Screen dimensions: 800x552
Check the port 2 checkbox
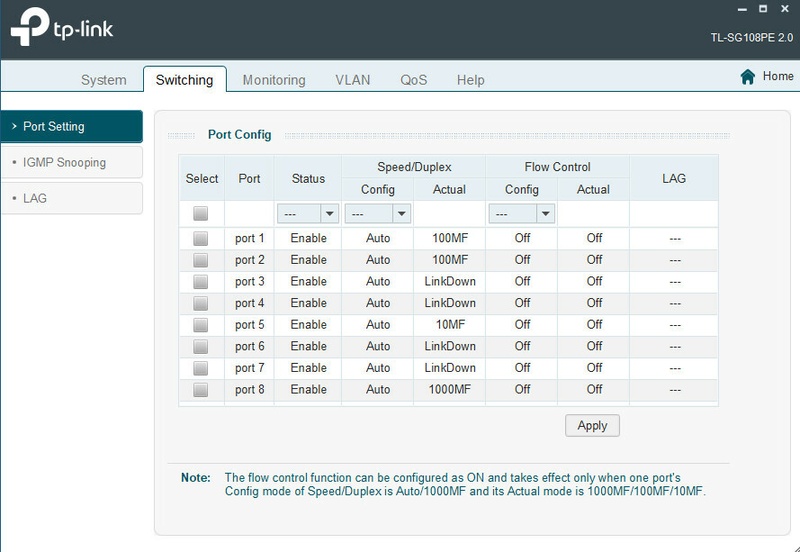(201, 260)
